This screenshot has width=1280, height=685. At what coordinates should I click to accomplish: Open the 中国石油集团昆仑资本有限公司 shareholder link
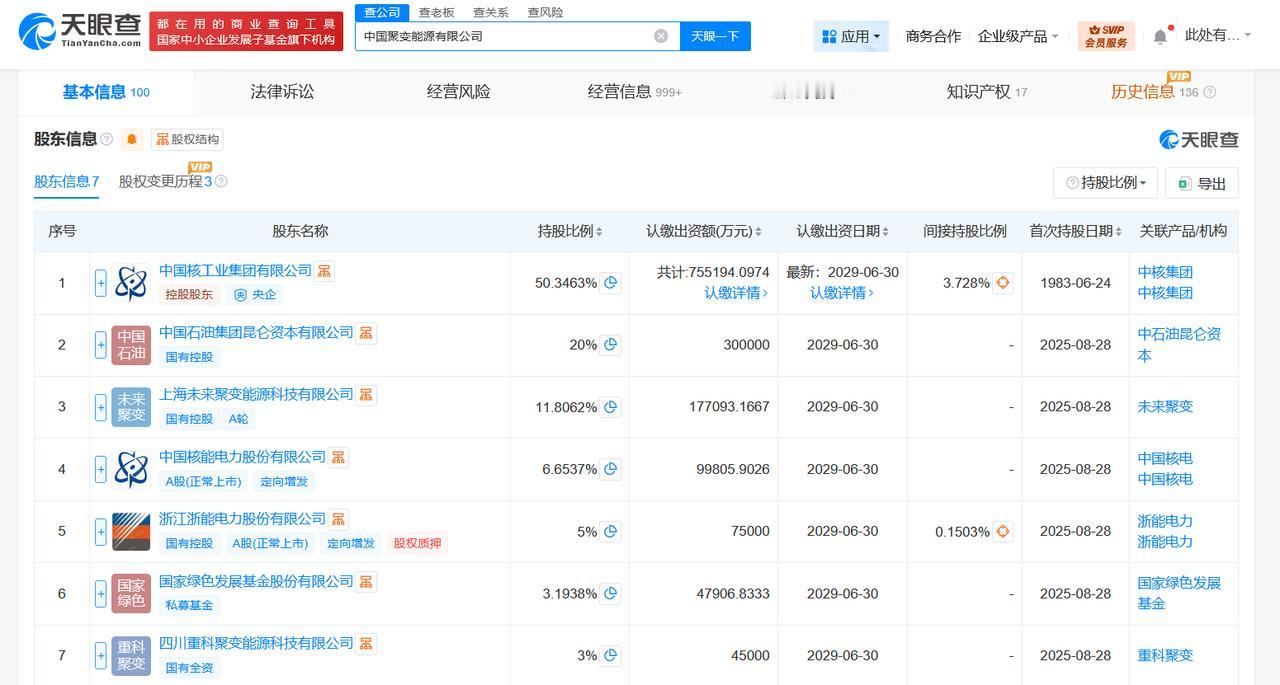(256, 333)
